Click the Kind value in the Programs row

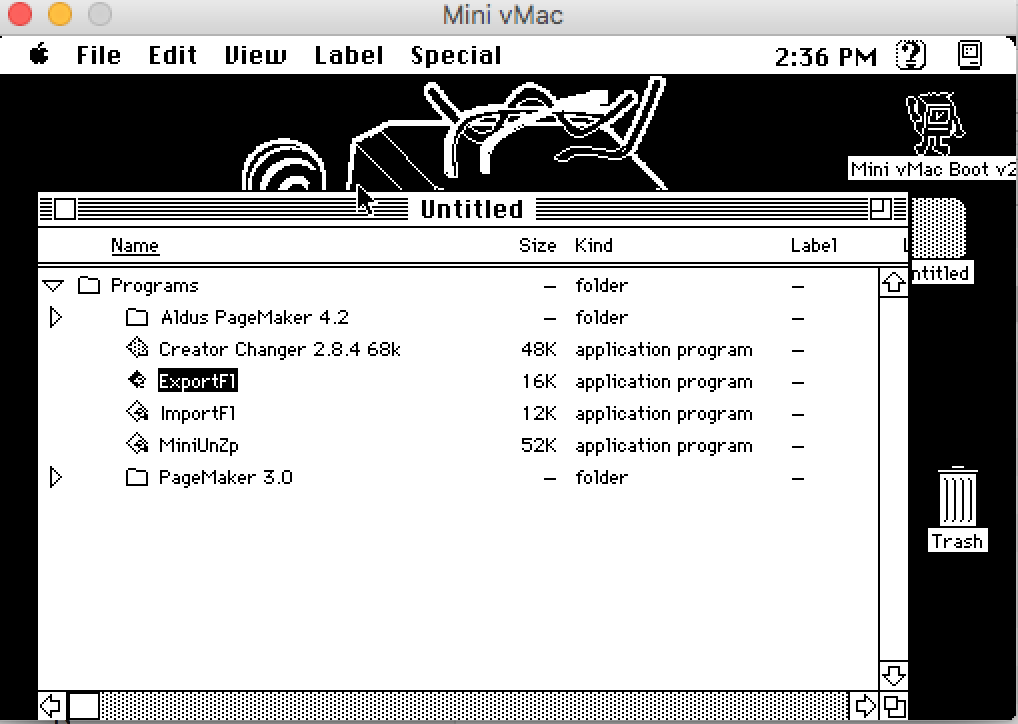tap(601, 286)
